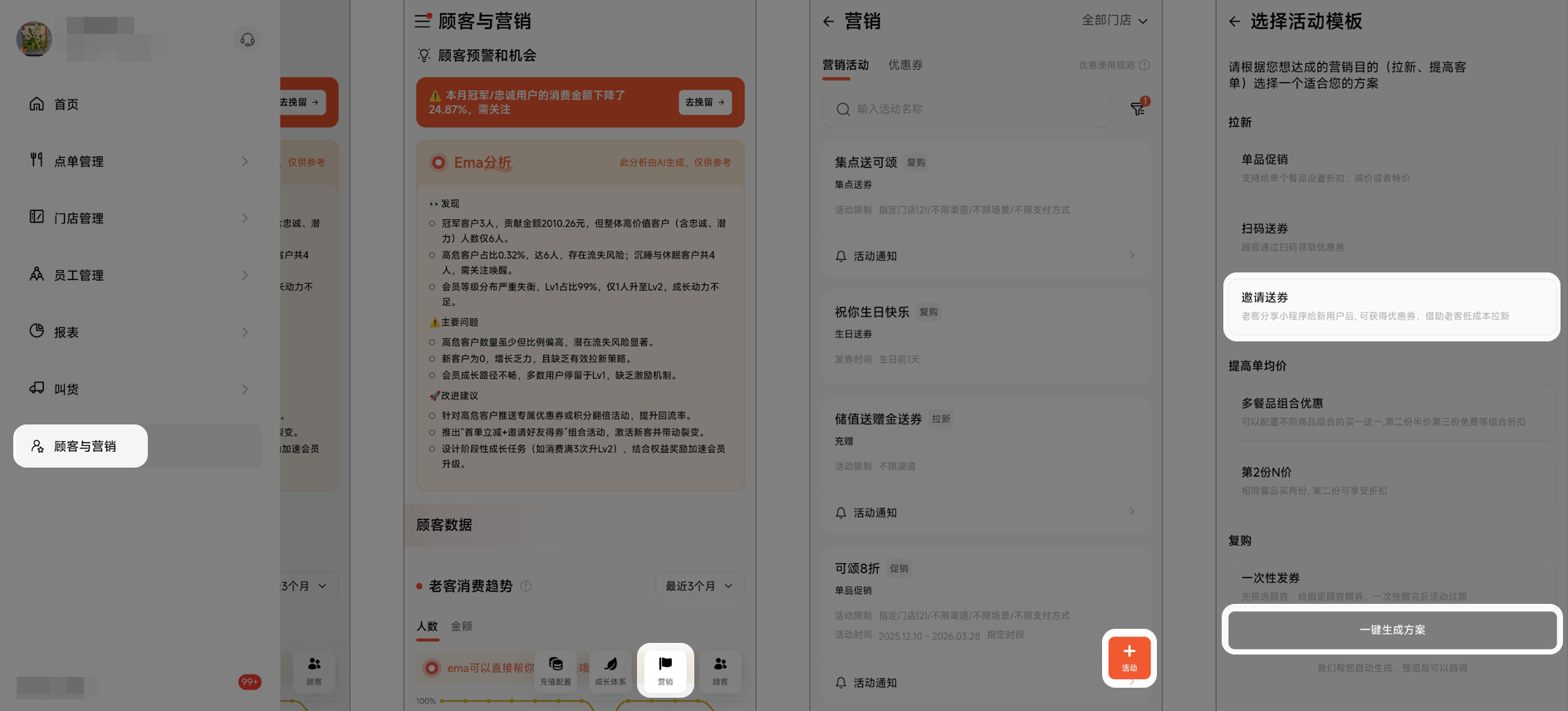
Task: Switch to the 优惠券 tab
Action: click(x=905, y=65)
